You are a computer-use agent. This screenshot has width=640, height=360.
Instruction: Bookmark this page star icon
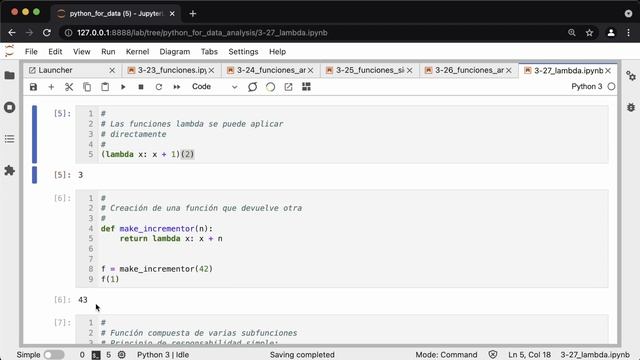pos(589,33)
